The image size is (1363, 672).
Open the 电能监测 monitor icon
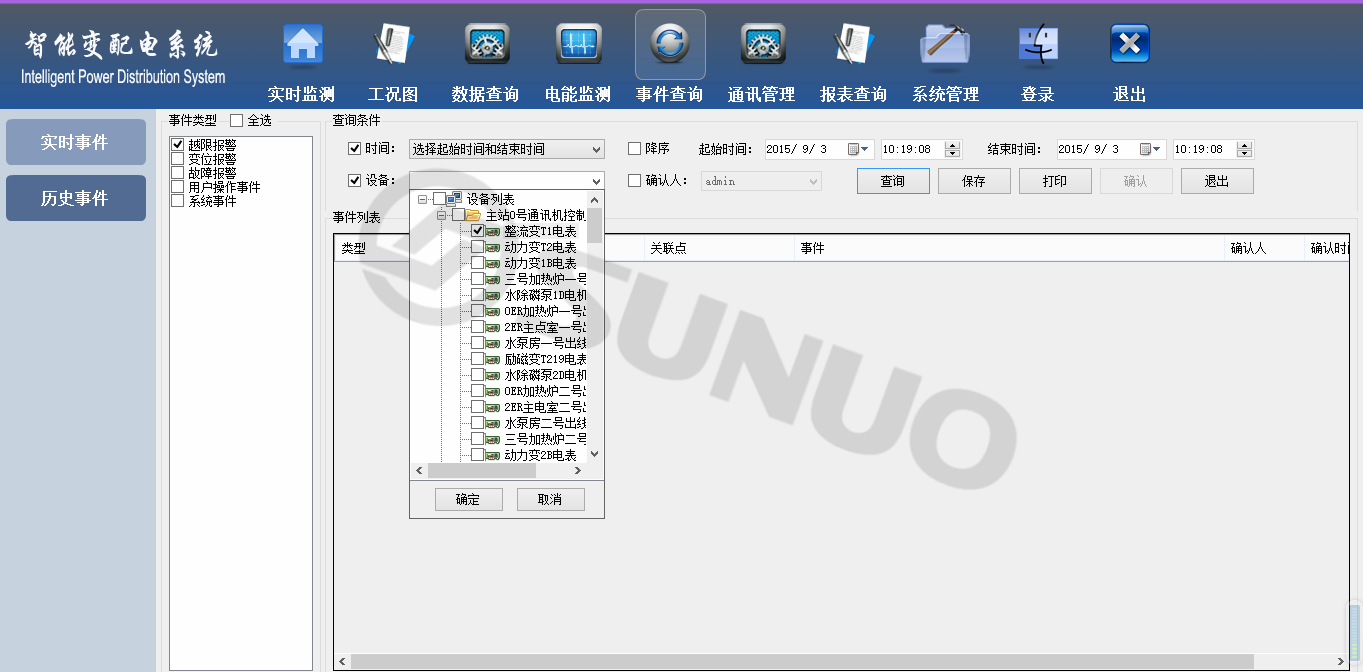tap(578, 45)
